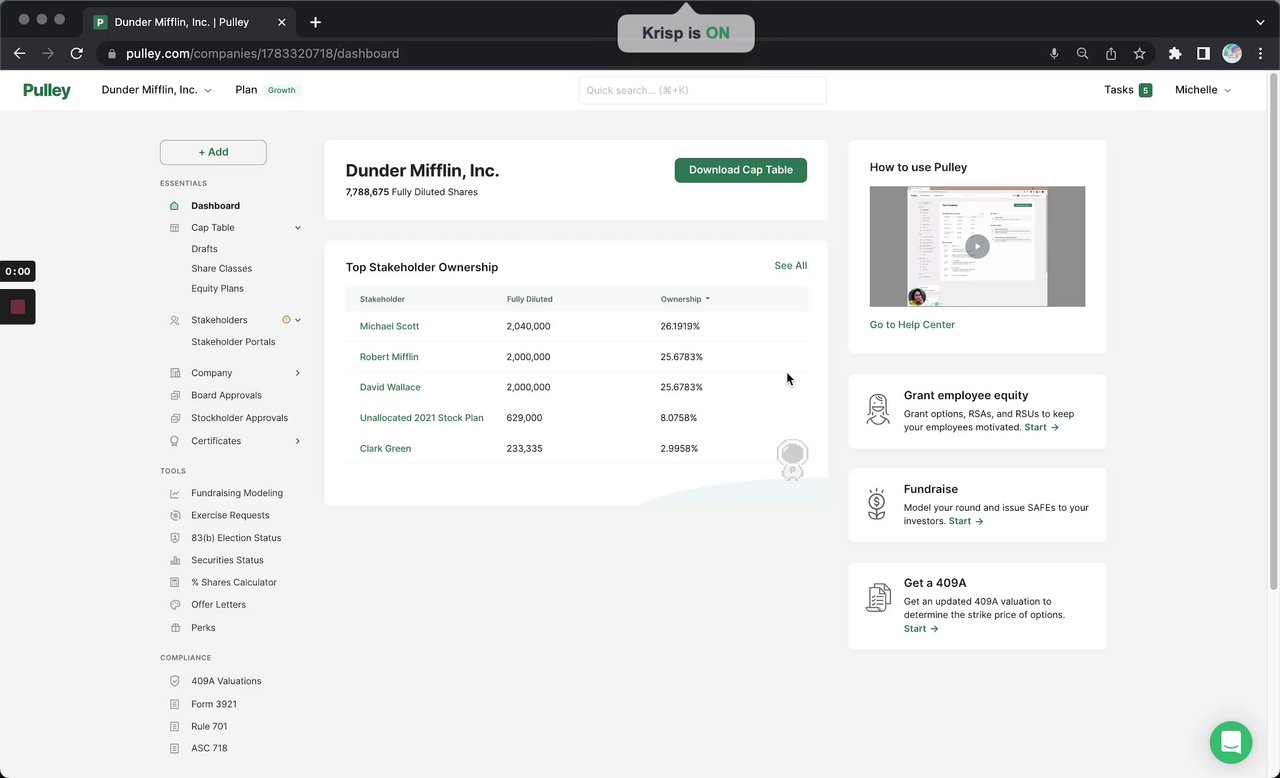Click the Perks bag icon
This screenshot has width=1280, height=778.
pos(175,628)
